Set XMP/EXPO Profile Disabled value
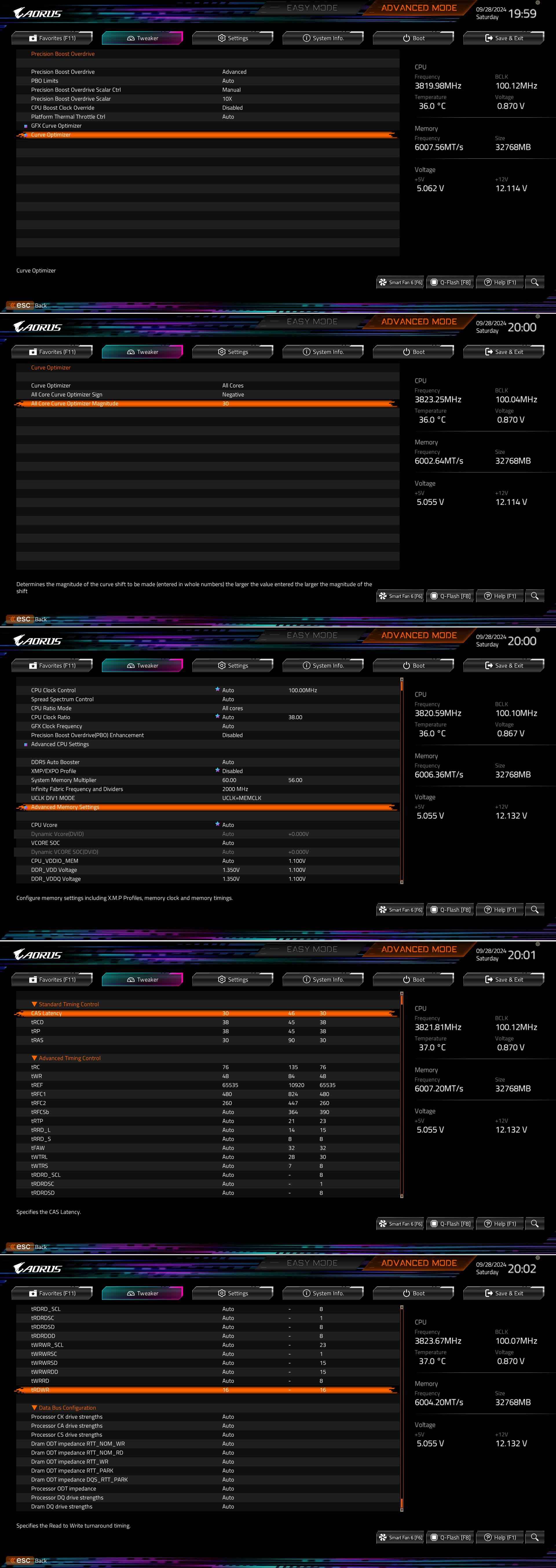The image size is (556, 1568). (232, 771)
